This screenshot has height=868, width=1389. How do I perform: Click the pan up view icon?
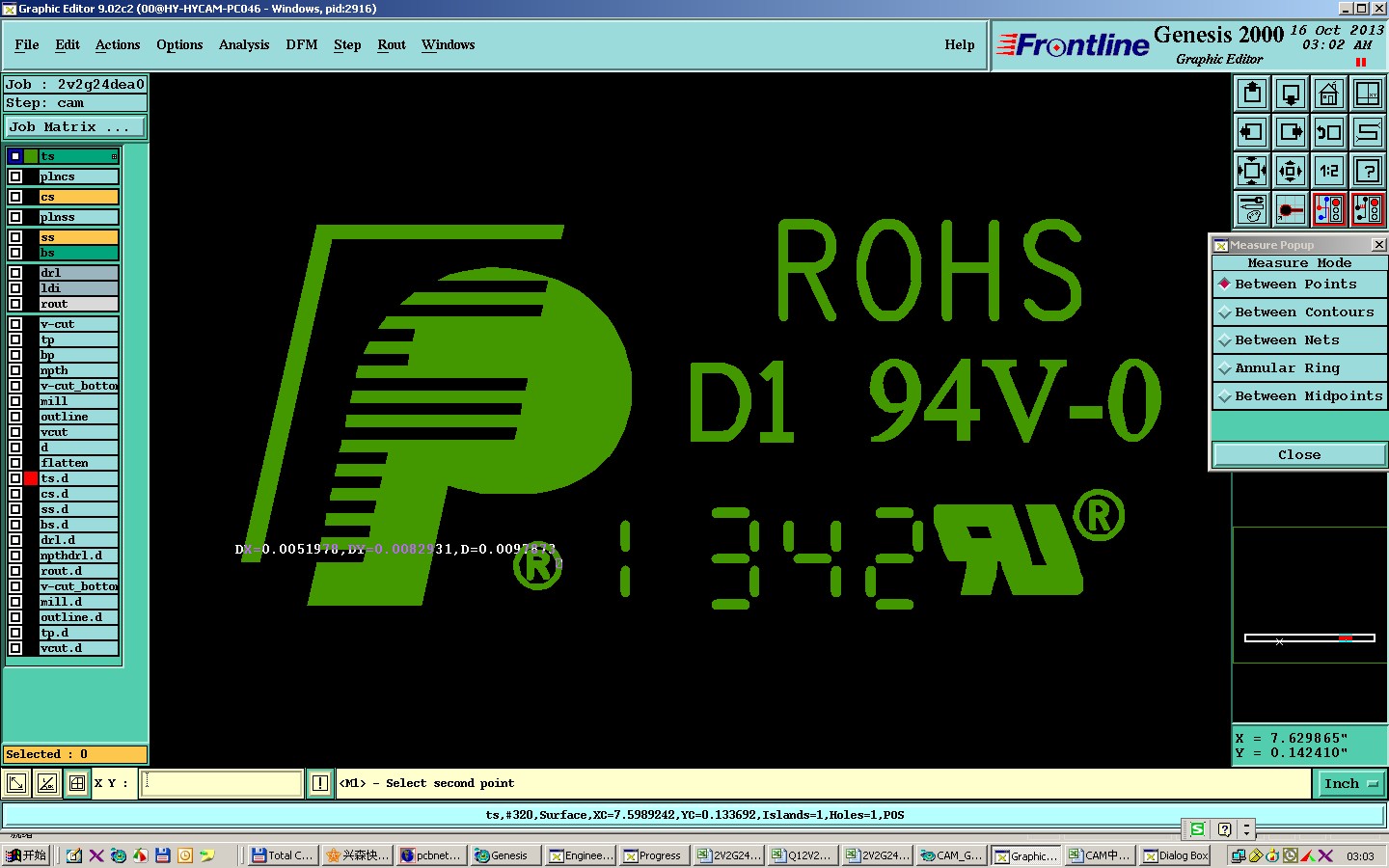click(1252, 94)
